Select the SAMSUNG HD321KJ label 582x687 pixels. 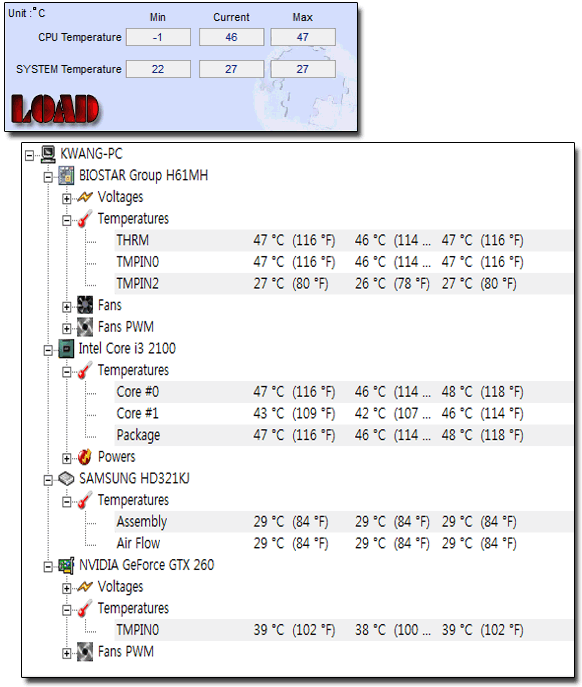pos(134,478)
